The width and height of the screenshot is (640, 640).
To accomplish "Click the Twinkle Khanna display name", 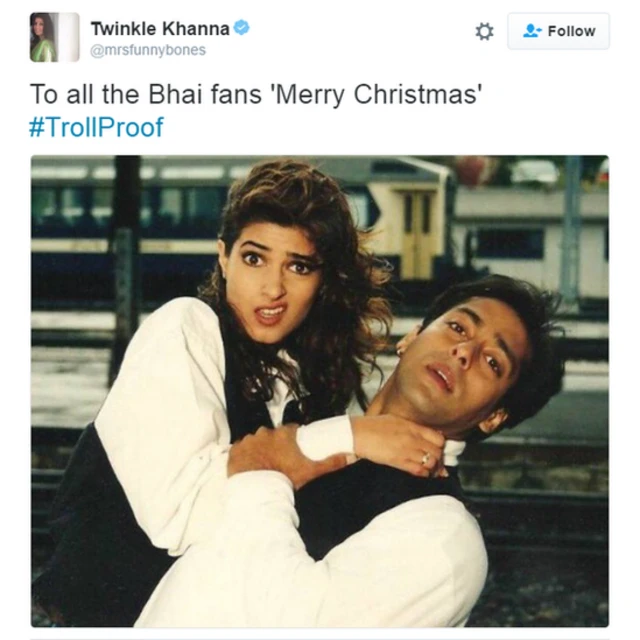I will [160, 29].
